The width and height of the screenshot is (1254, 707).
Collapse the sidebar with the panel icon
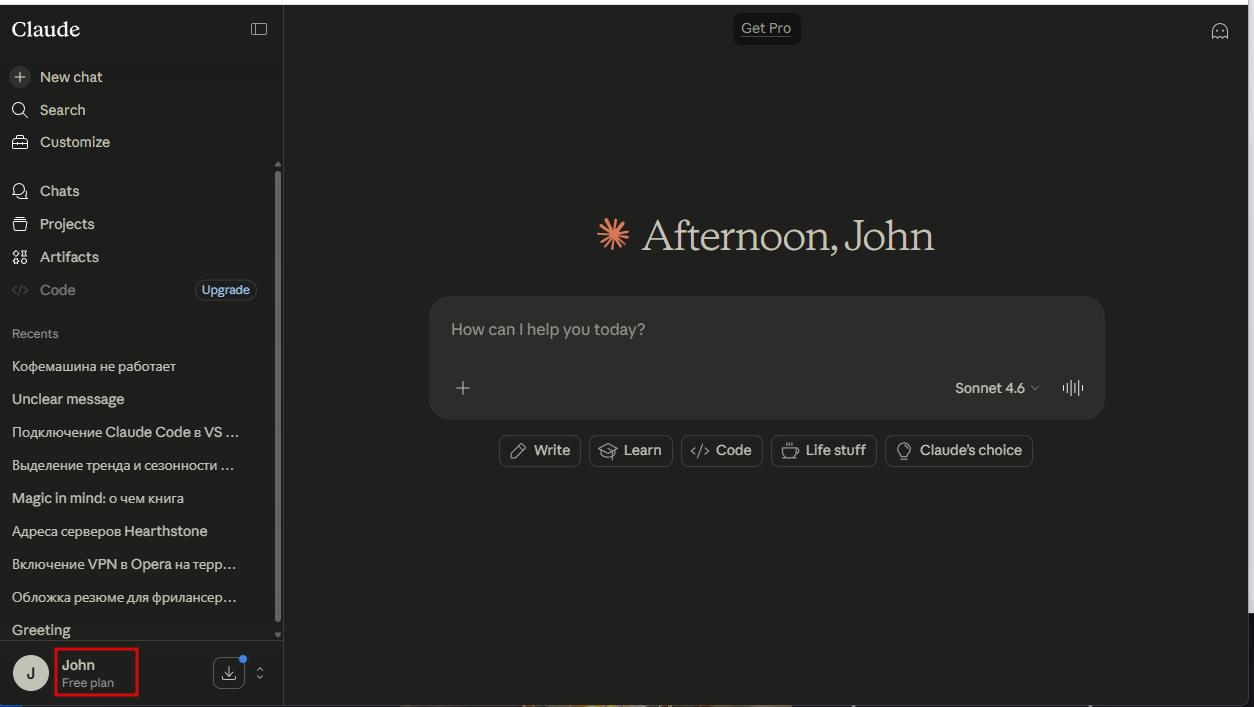pyautogui.click(x=259, y=29)
